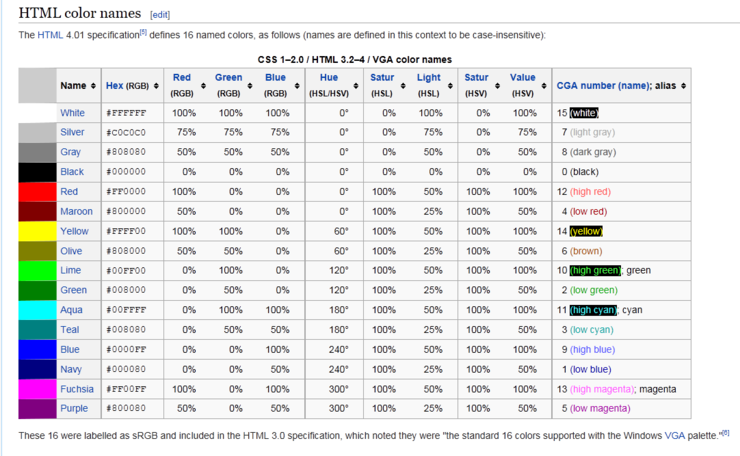Open the Fuchsia color name link
Viewport: 740px width, 456px height.
77,389
